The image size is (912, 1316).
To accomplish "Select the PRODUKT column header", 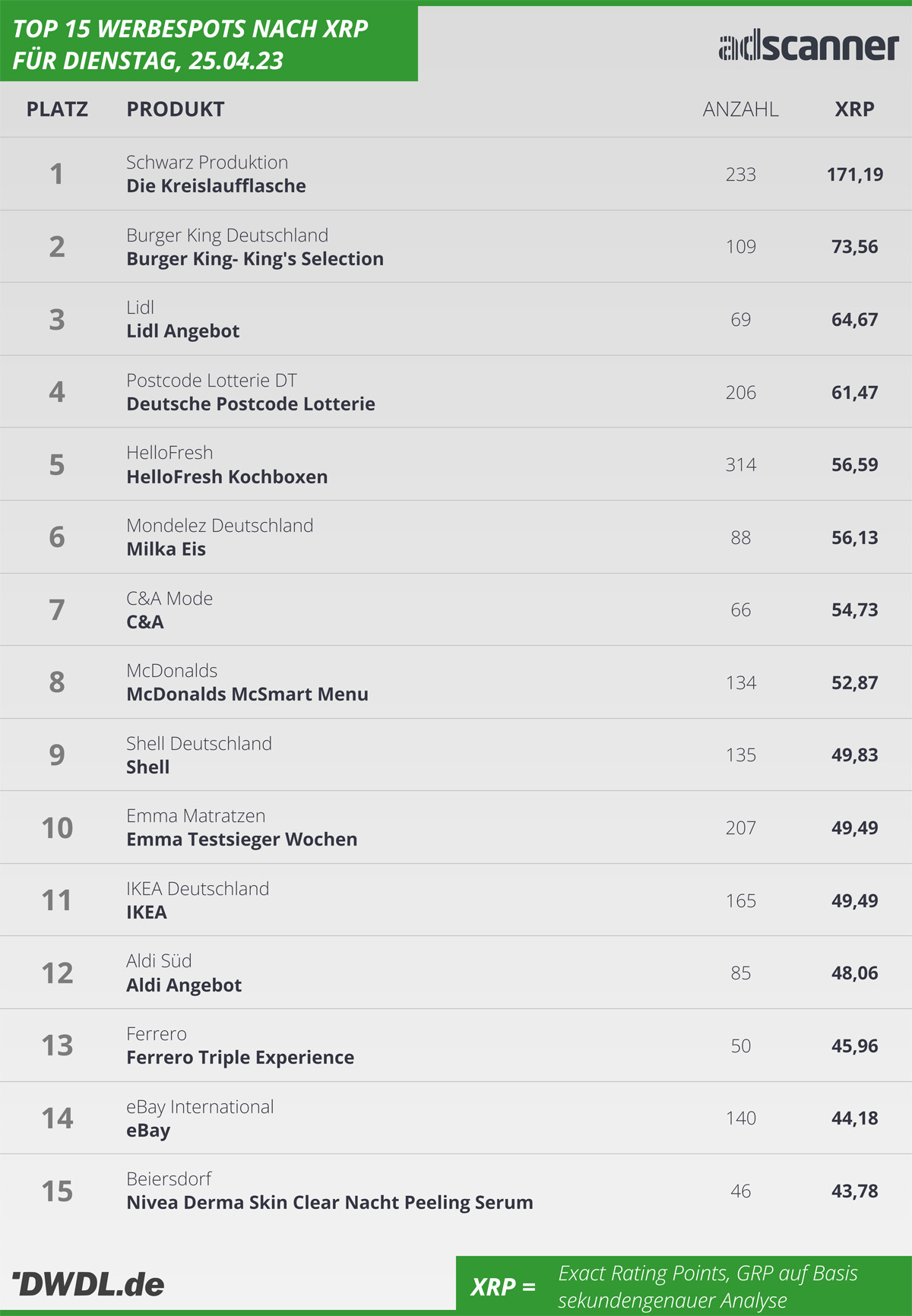I will [x=176, y=109].
